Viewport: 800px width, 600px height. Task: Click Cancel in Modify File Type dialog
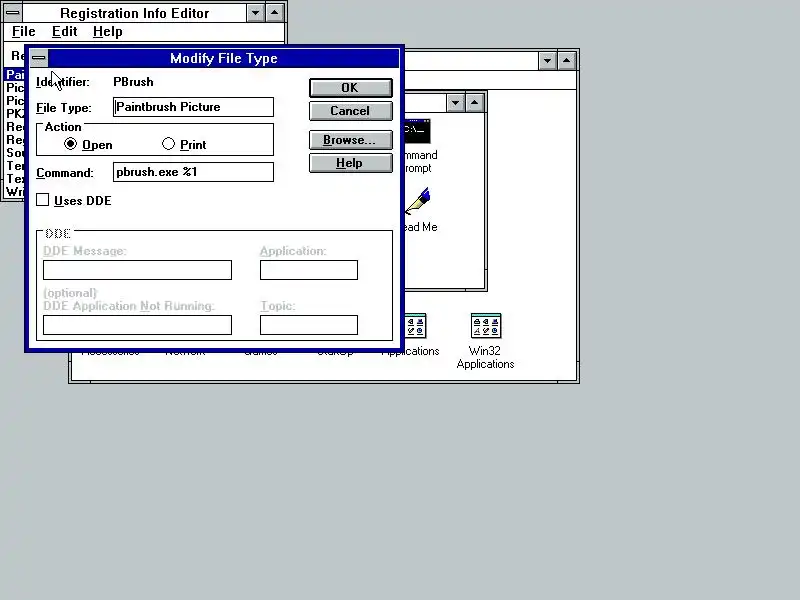click(351, 111)
